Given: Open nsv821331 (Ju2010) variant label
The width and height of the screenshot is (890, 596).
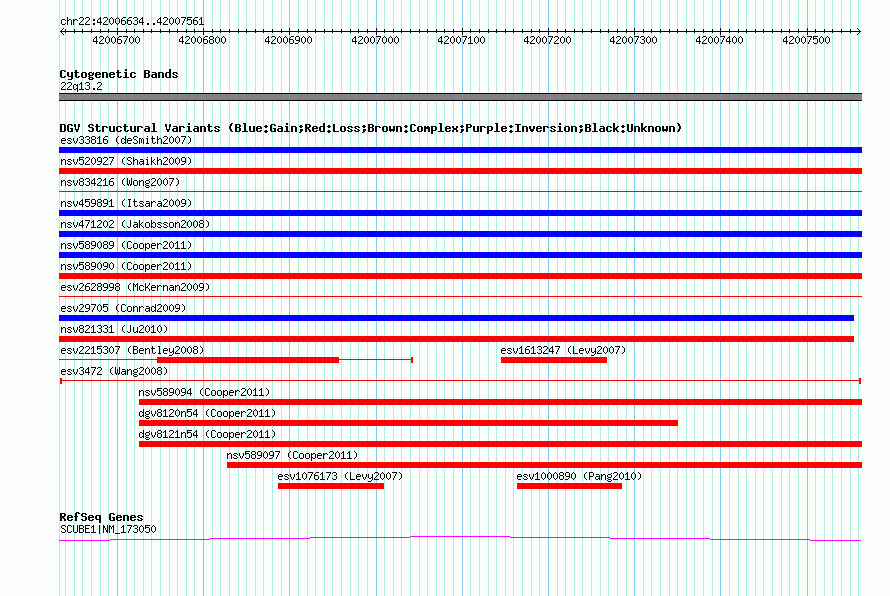Looking at the screenshot, I should [x=114, y=329].
